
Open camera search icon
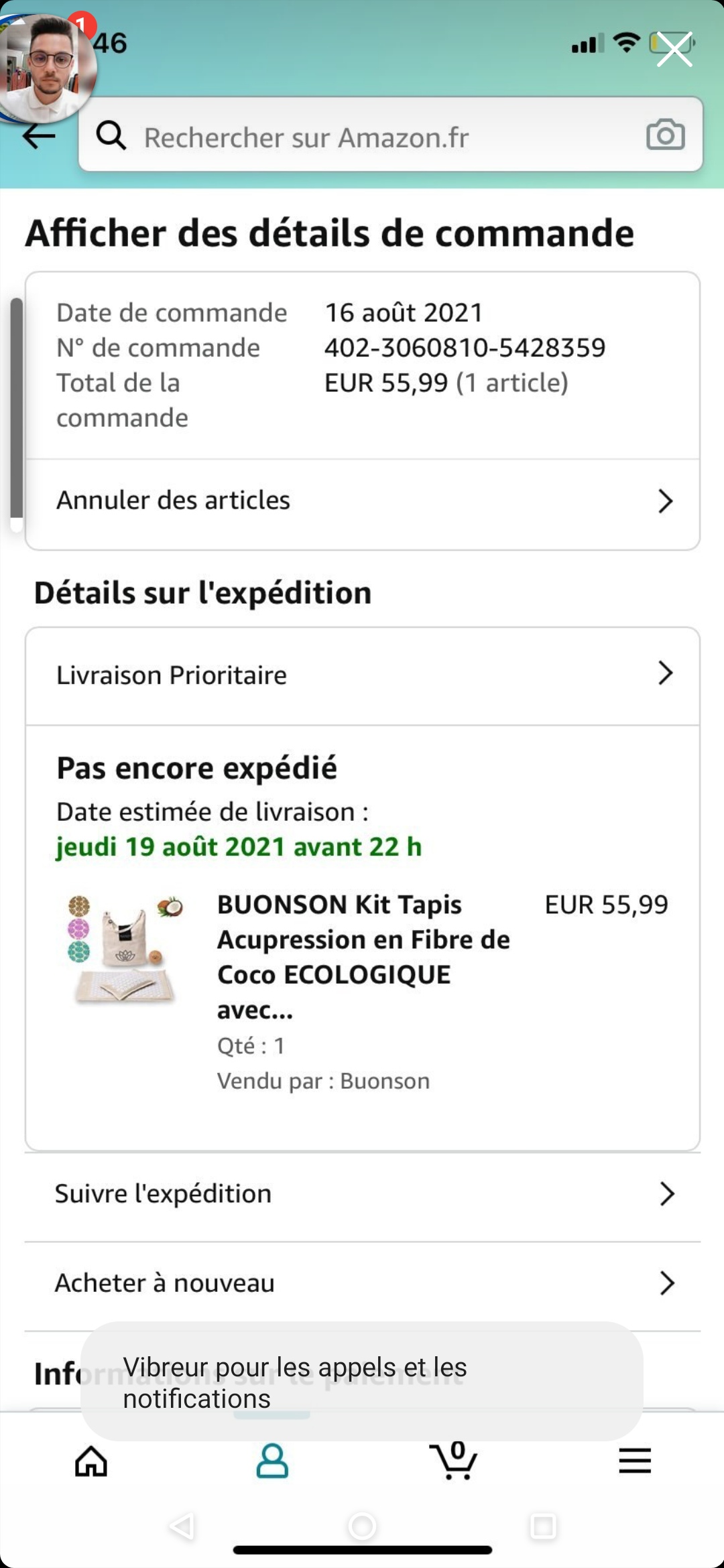[665, 135]
